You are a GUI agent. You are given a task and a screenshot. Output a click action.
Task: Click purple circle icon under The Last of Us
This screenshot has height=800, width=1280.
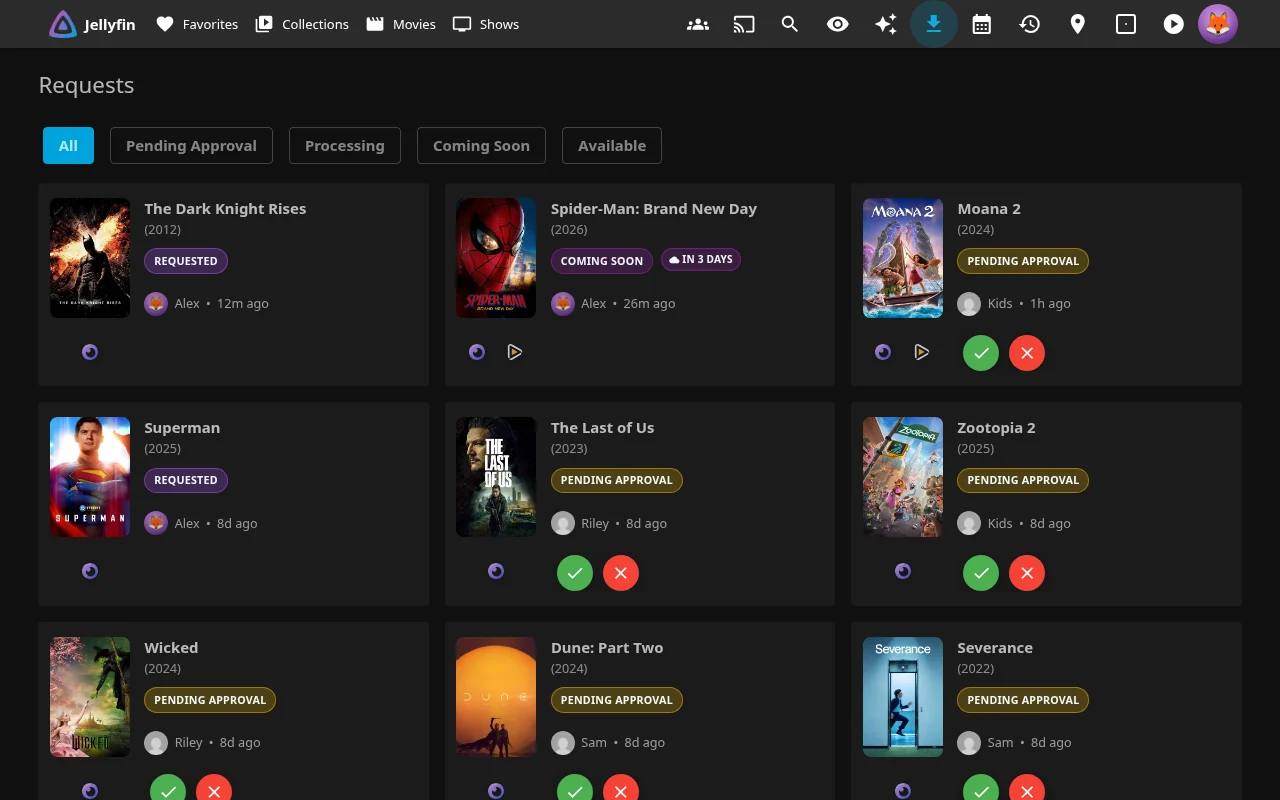point(496,571)
